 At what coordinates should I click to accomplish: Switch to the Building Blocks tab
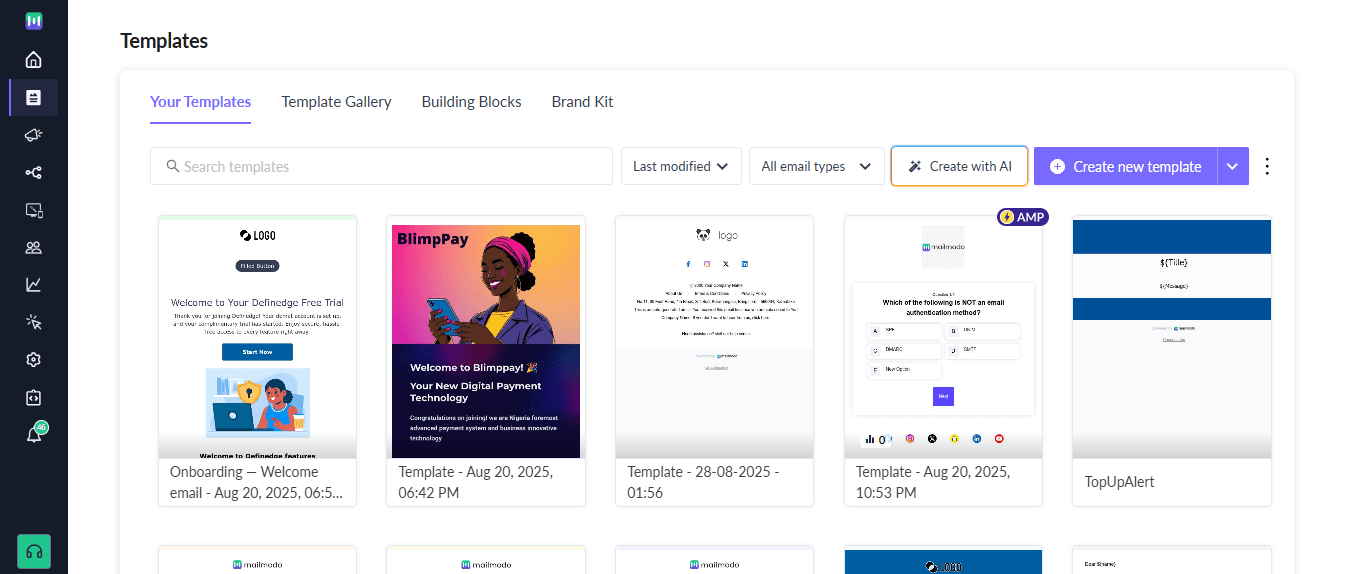click(x=471, y=102)
